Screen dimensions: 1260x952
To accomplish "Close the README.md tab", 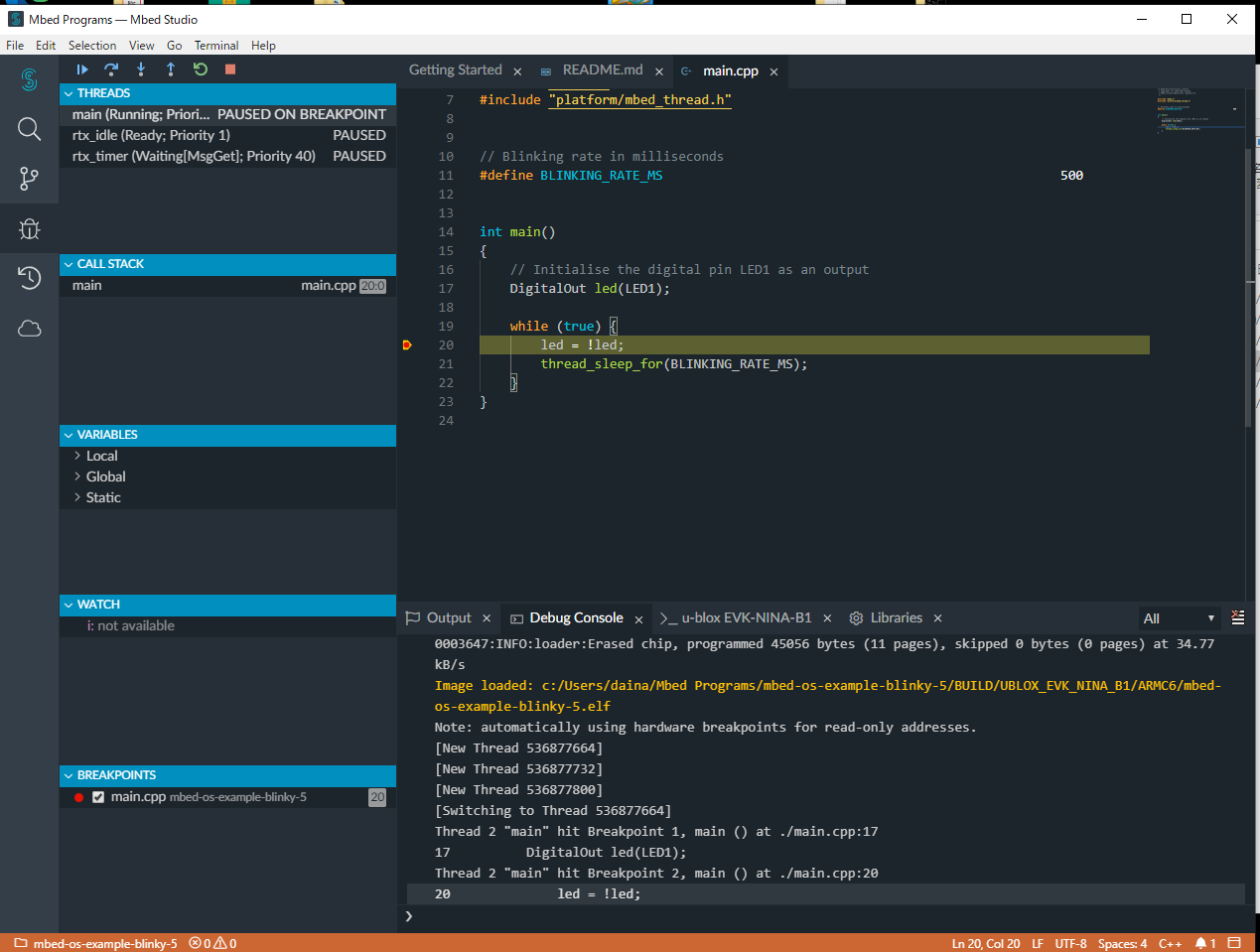I will coord(659,71).
